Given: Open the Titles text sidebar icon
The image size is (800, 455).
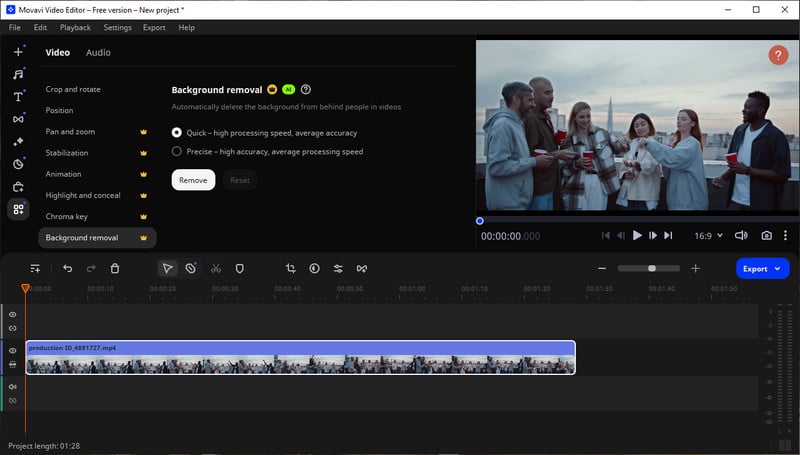Looking at the screenshot, I should coord(18,97).
